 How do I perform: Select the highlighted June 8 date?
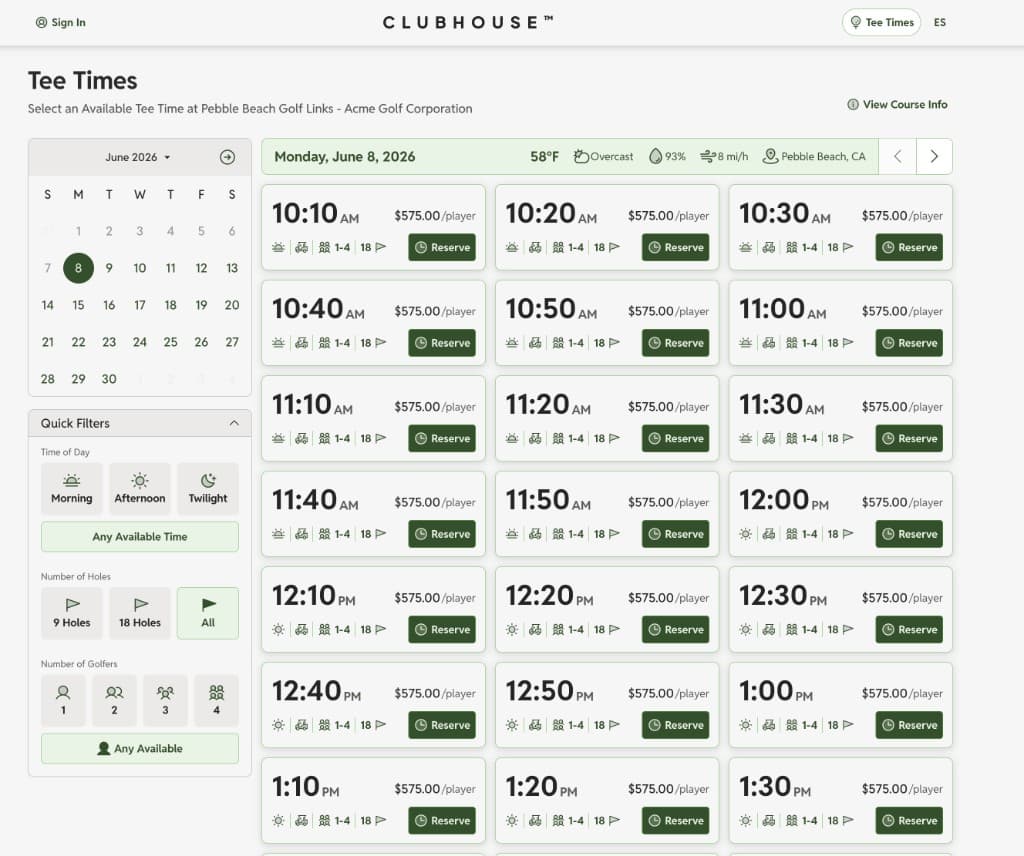(78, 268)
